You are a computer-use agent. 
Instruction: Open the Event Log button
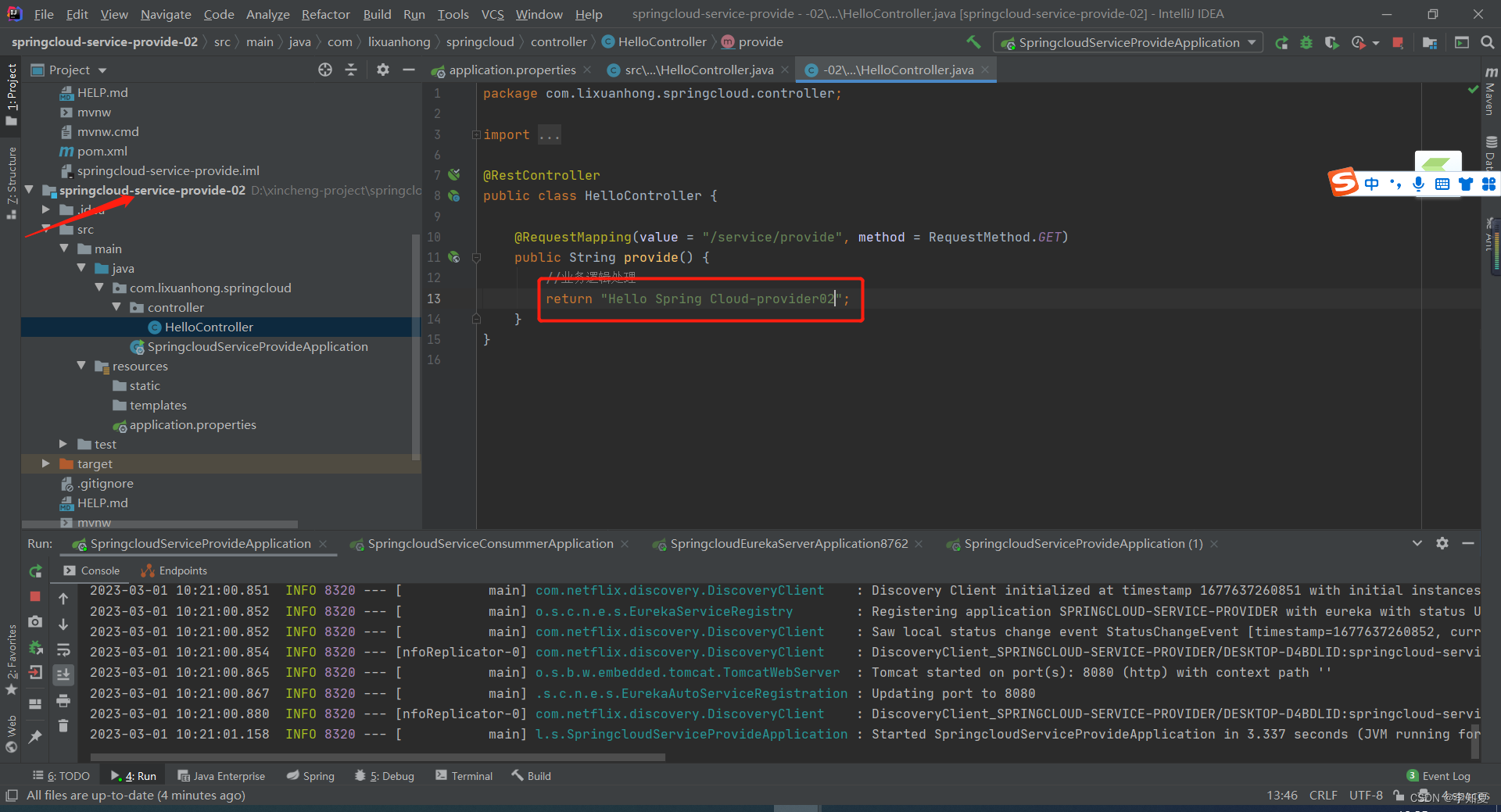pos(1438,775)
